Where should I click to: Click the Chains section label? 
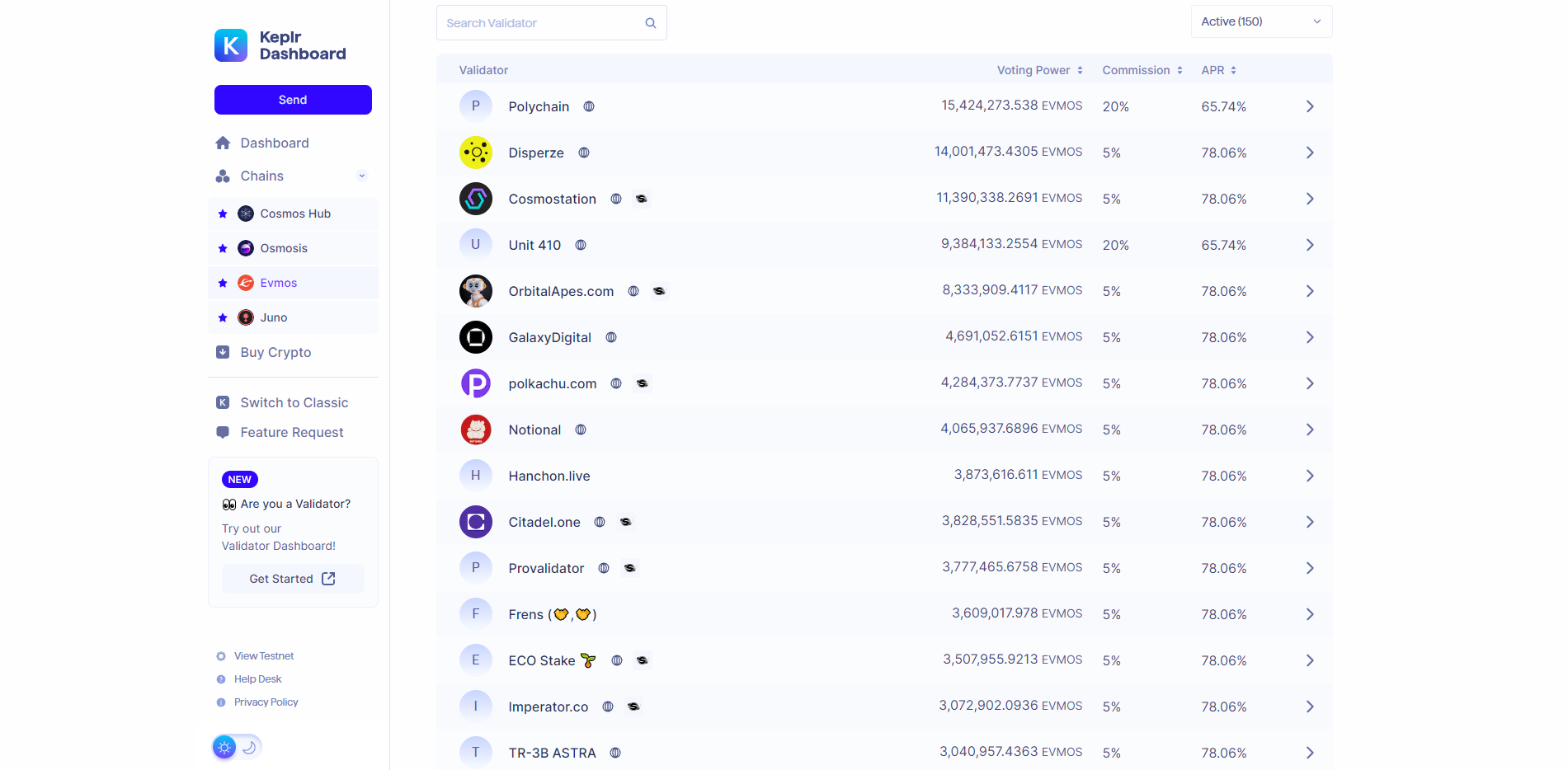tap(261, 176)
